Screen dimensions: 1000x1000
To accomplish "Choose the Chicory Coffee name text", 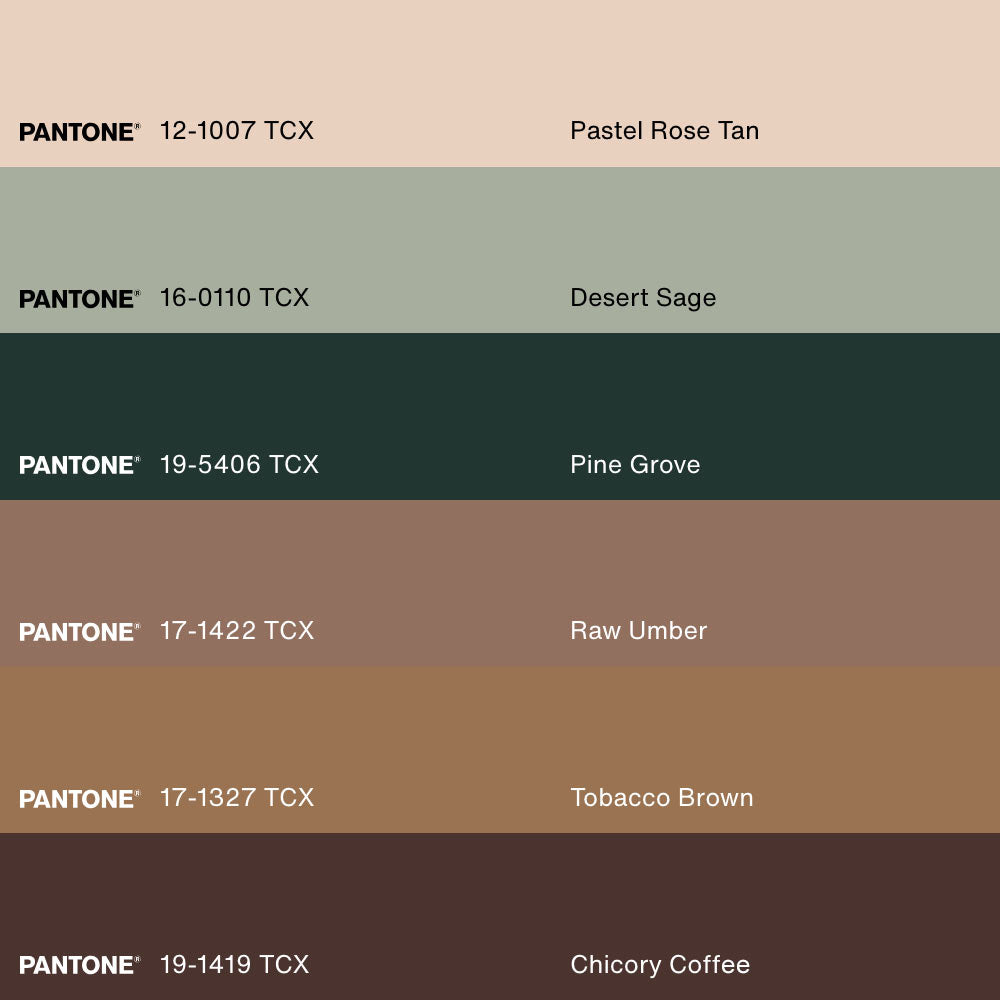I will click(660, 964).
